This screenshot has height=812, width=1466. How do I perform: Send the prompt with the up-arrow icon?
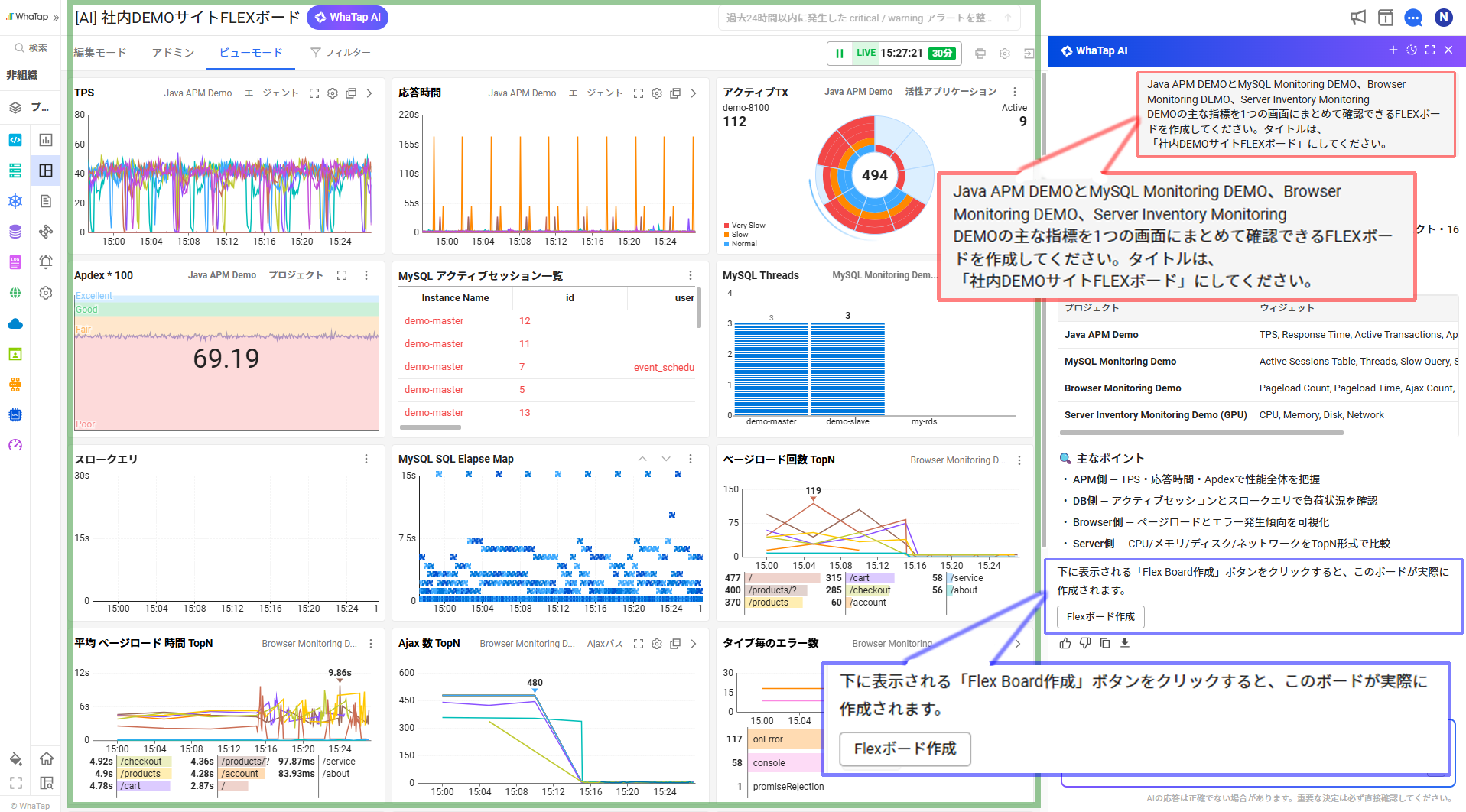pos(1008,18)
